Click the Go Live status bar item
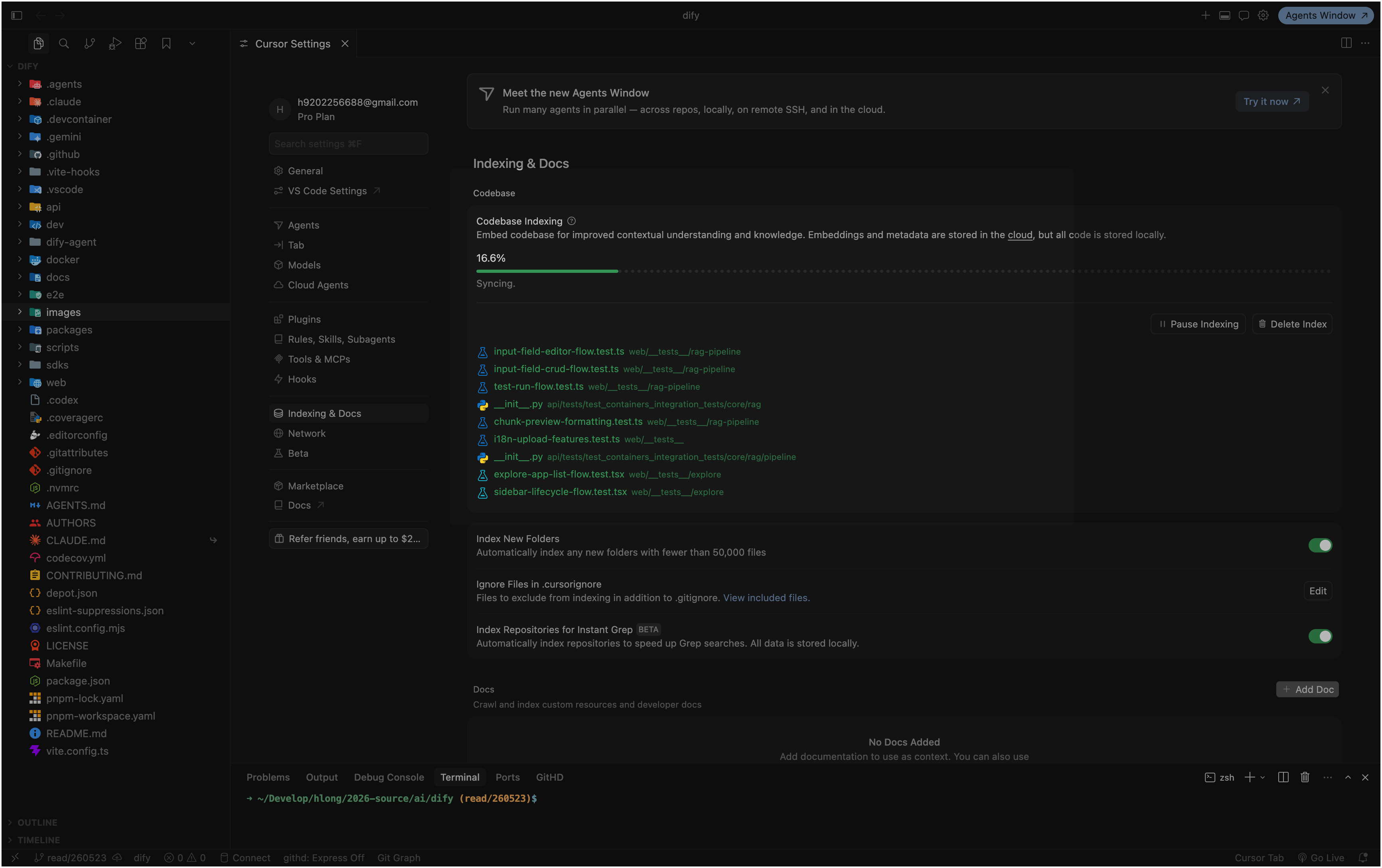This screenshot has height=868, width=1382. tap(1321, 858)
